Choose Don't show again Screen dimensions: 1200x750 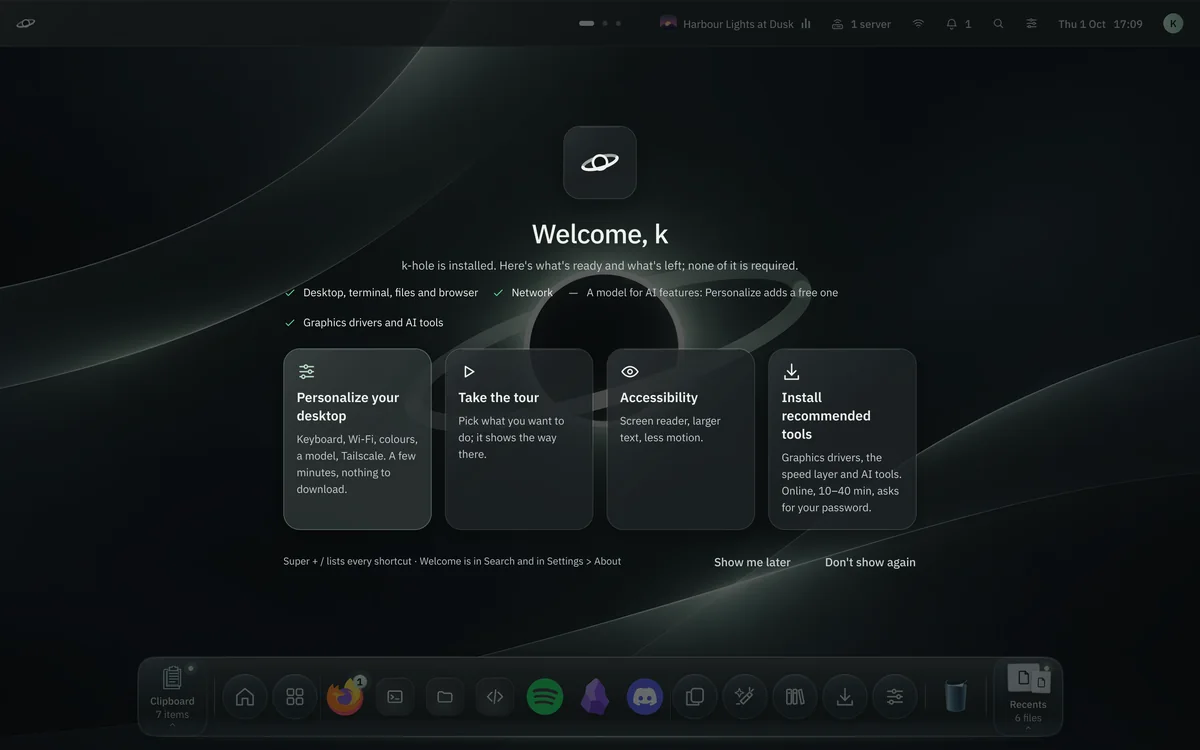point(870,562)
